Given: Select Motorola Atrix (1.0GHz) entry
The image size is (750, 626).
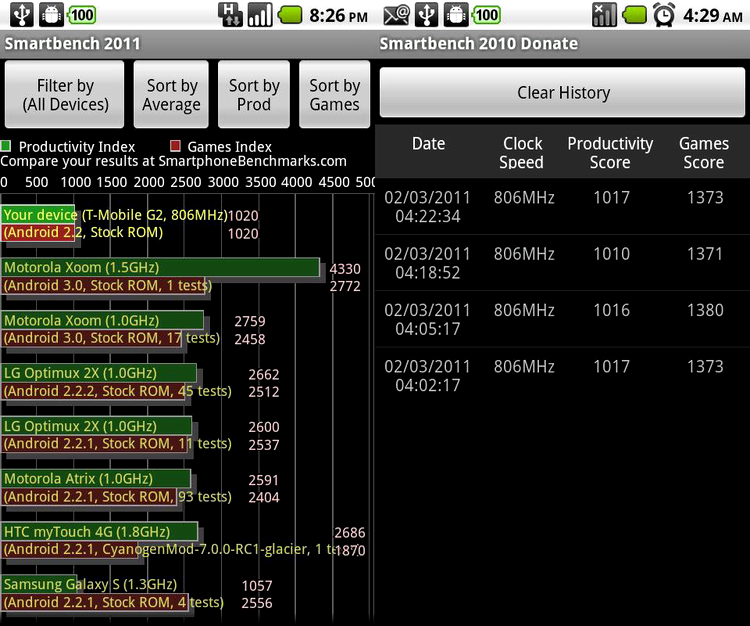Looking at the screenshot, I should [96, 479].
